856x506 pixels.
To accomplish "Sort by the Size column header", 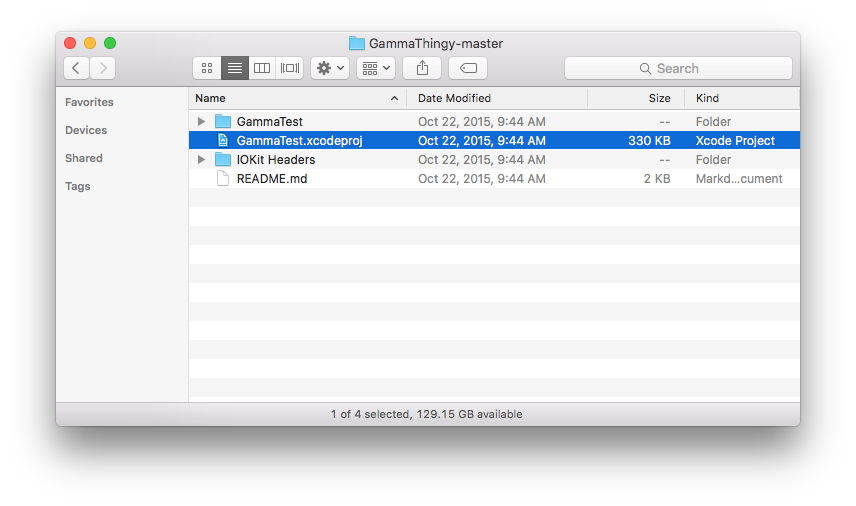I will [636, 98].
